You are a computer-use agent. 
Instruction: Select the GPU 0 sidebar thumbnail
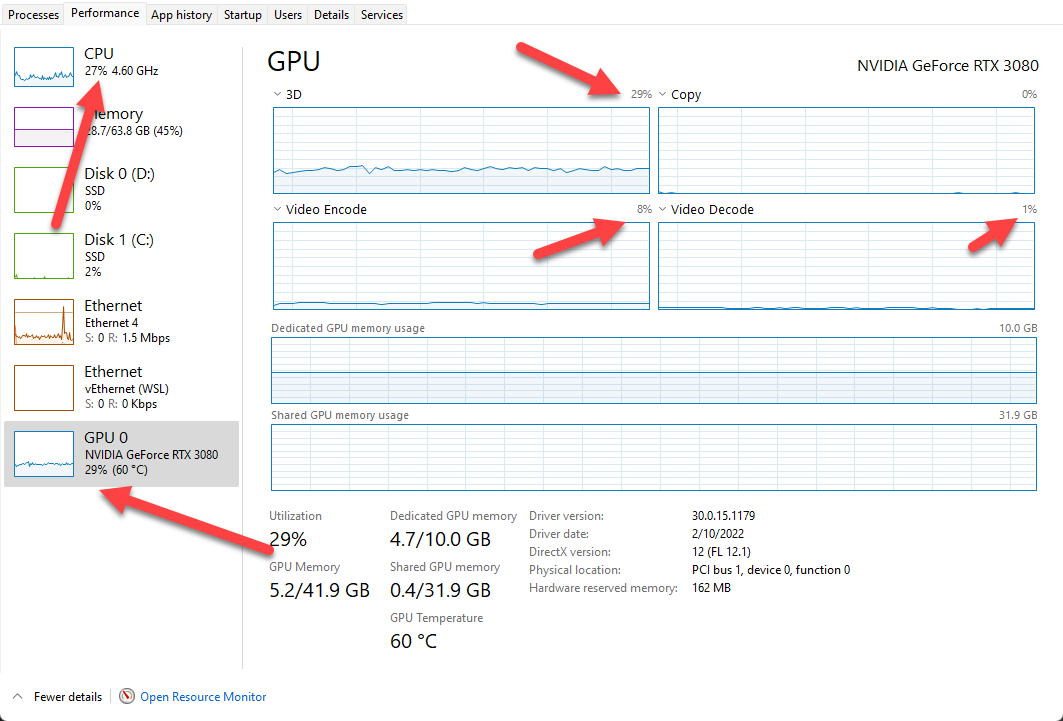43,454
